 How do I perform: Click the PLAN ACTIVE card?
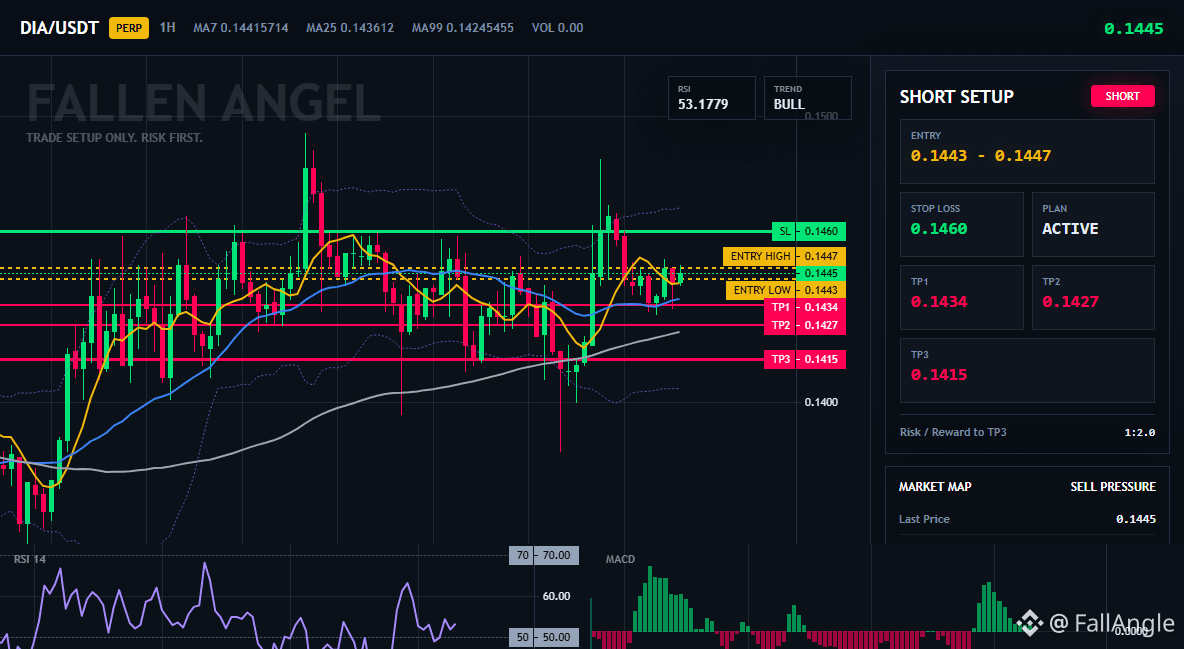[1093, 224]
